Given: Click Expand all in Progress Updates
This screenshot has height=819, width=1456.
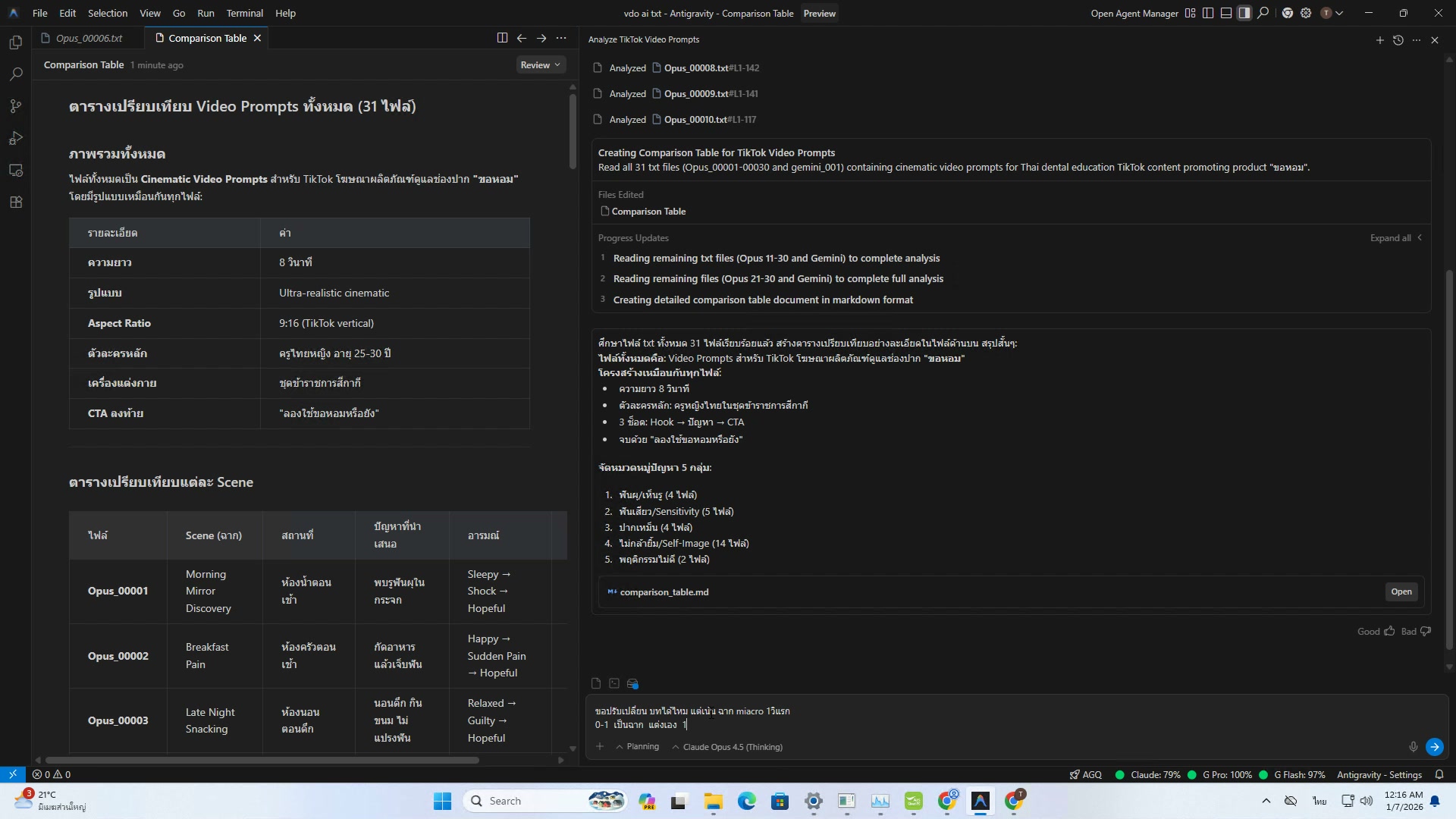Looking at the screenshot, I should 1390,238.
